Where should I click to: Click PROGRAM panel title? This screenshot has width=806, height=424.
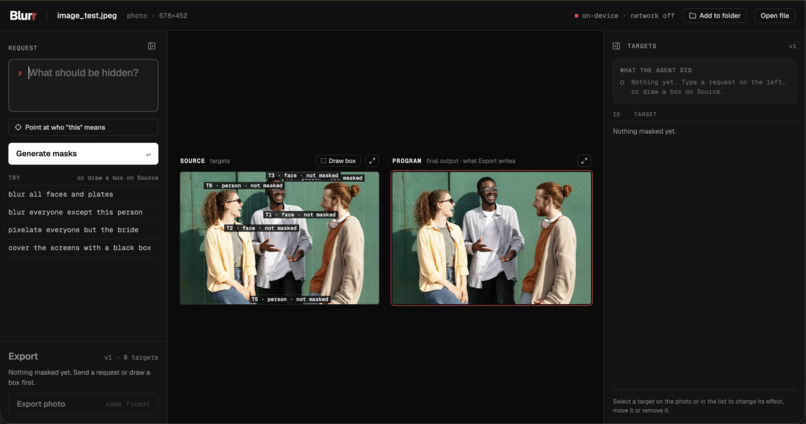pos(407,161)
